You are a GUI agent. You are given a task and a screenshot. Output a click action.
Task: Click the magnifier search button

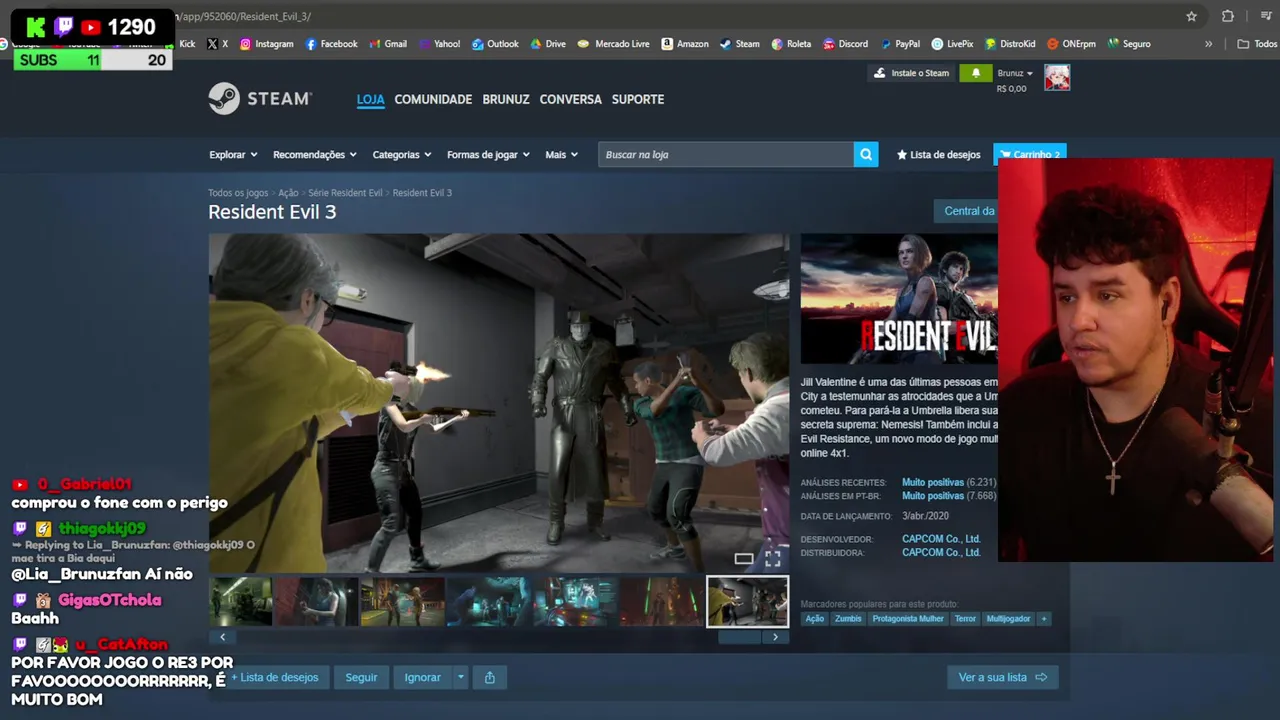tap(866, 154)
